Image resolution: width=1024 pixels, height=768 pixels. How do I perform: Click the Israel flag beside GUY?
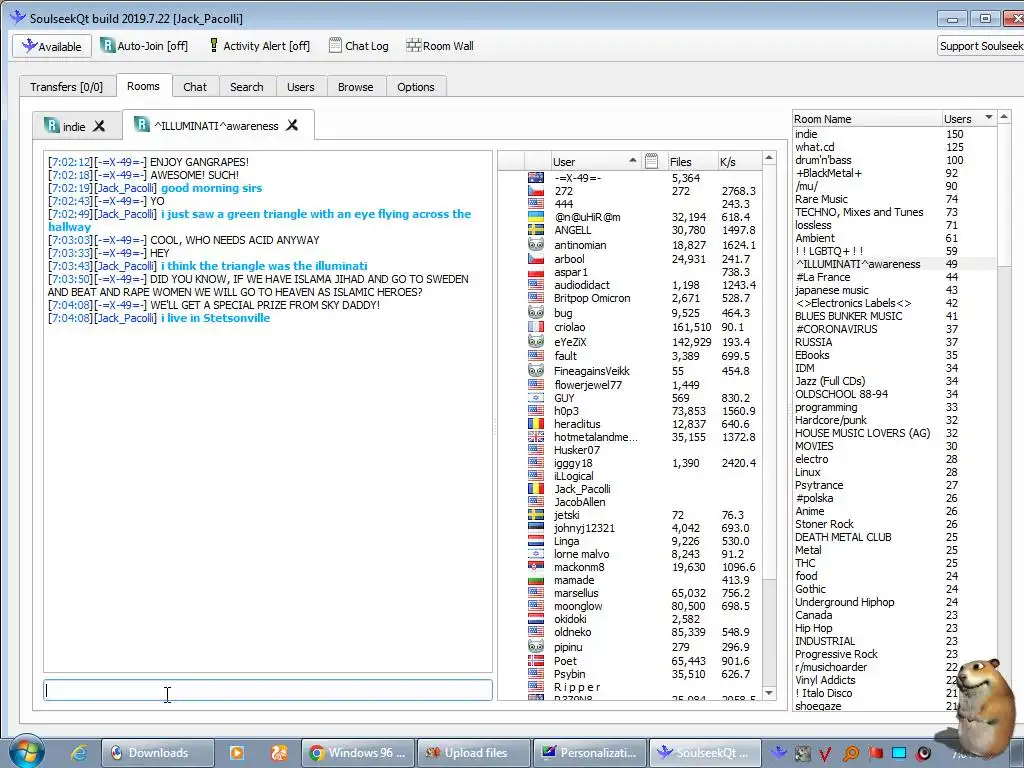point(536,398)
